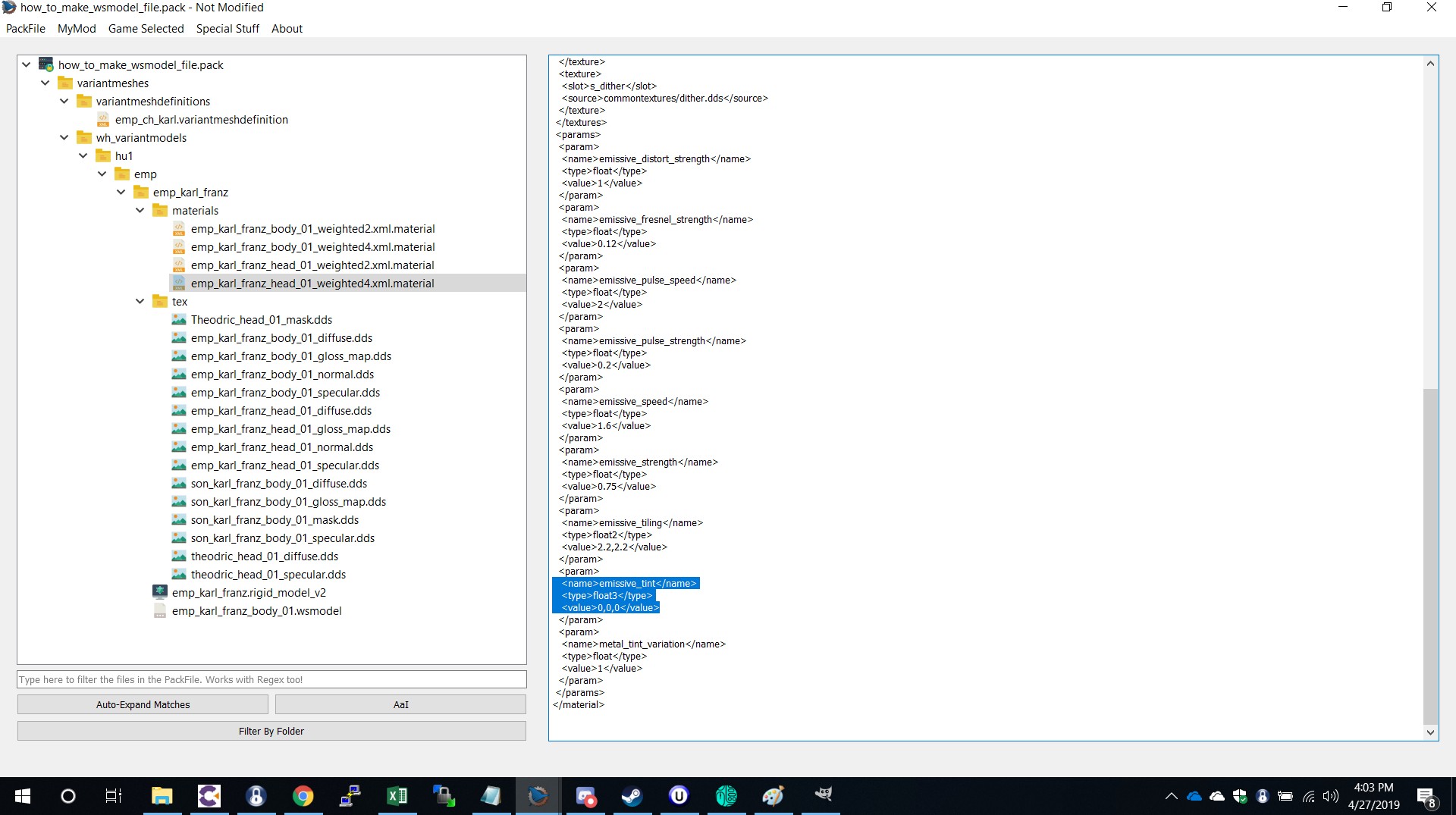
Task: Toggle the AaI case sensitive button
Action: tap(400, 704)
